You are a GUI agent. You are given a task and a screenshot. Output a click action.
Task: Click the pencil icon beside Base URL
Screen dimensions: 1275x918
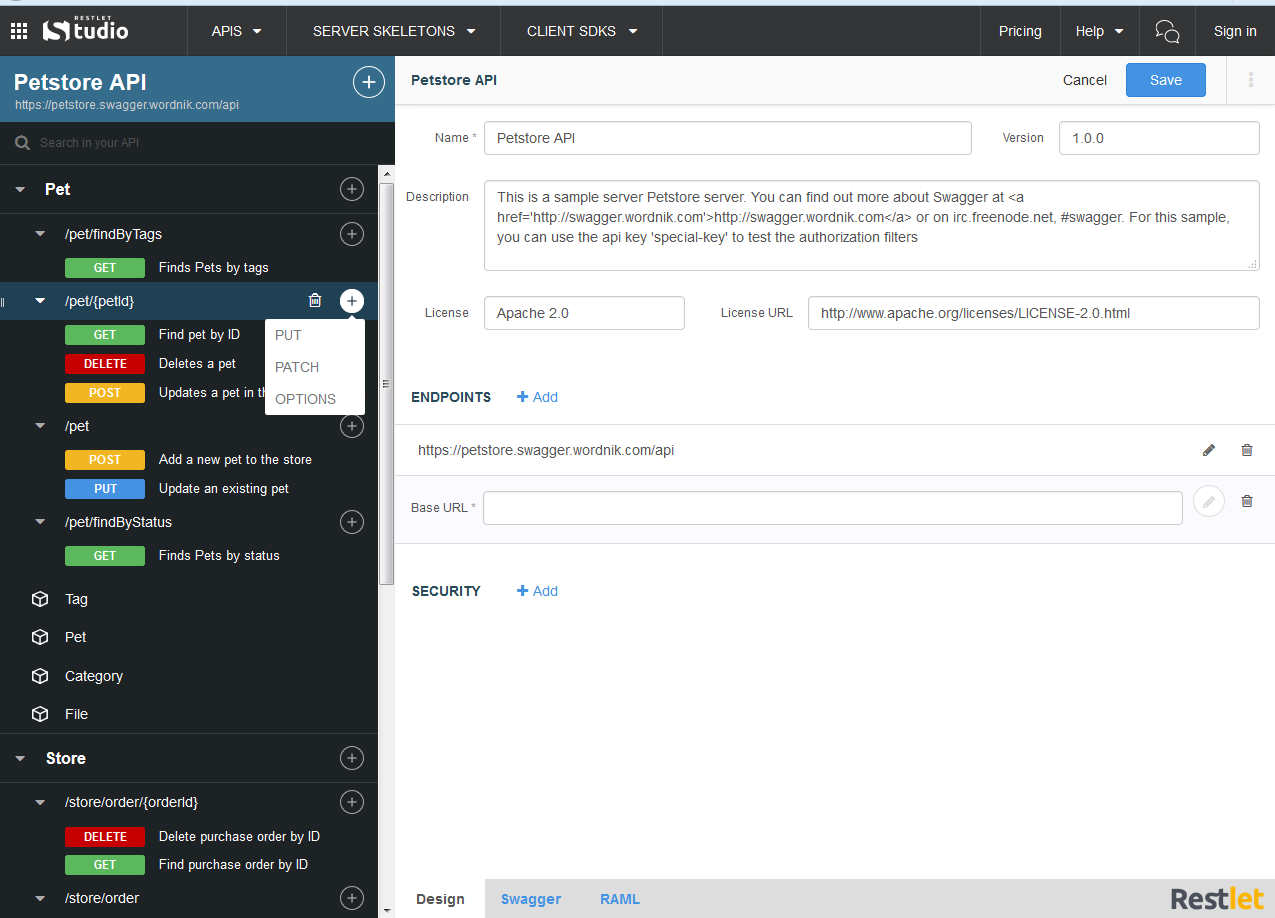1209,501
